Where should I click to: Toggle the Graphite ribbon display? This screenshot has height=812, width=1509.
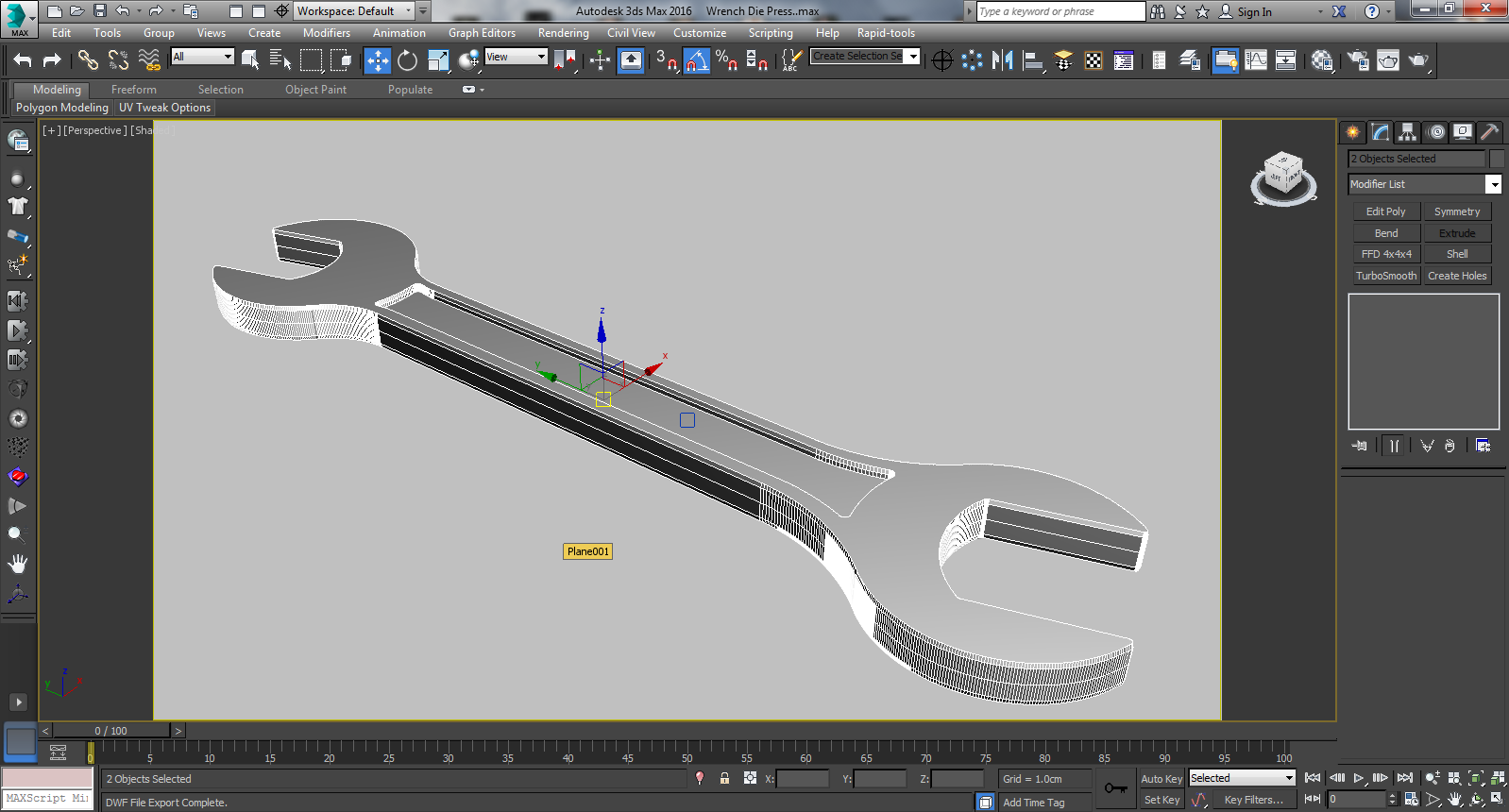tap(1226, 60)
